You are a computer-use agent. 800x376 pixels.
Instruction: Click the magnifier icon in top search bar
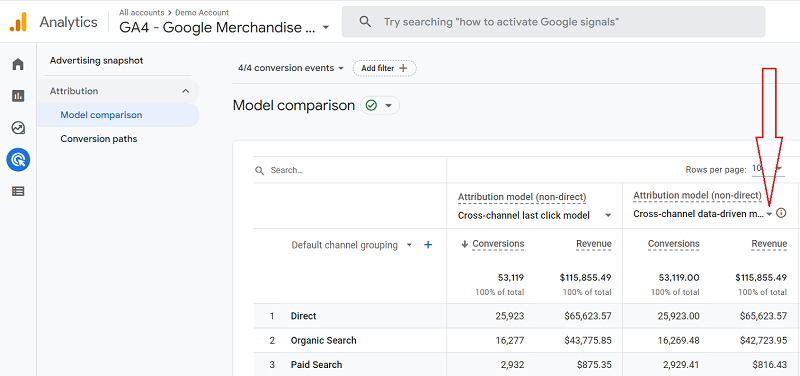tap(365, 22)
